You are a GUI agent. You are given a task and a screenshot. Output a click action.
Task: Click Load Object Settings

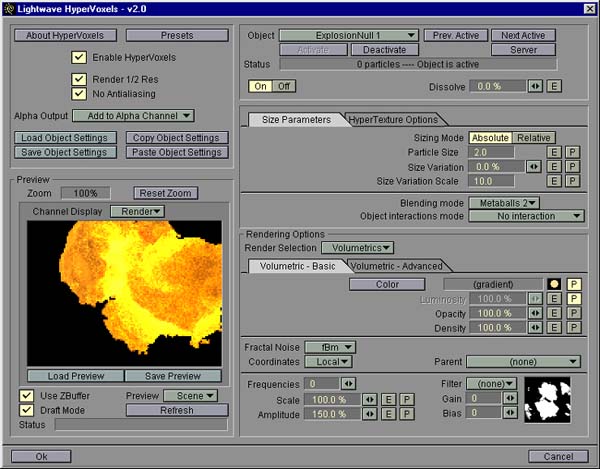click(65, 138)
